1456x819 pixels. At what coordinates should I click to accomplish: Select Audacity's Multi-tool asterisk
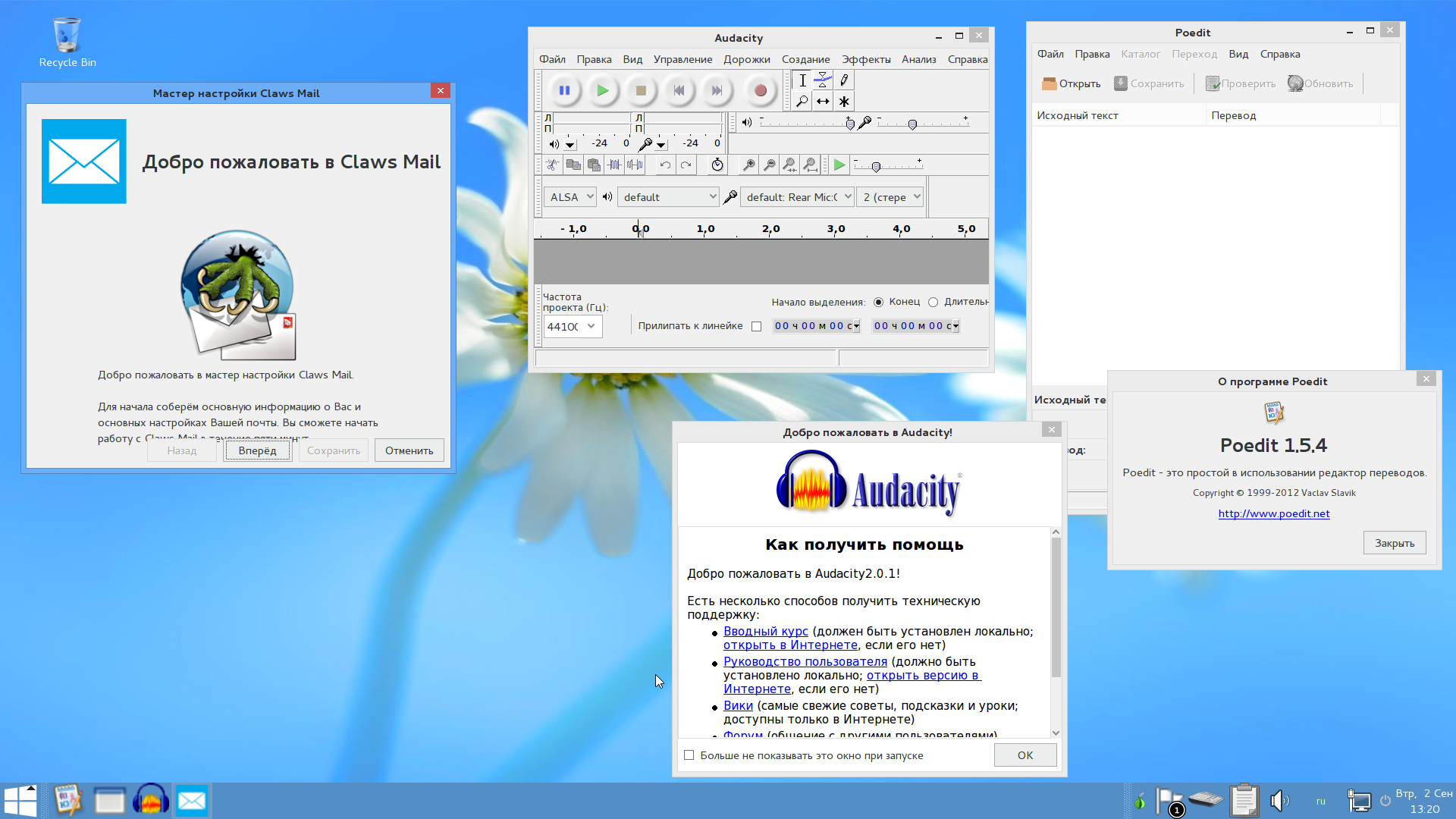point(844,101)
